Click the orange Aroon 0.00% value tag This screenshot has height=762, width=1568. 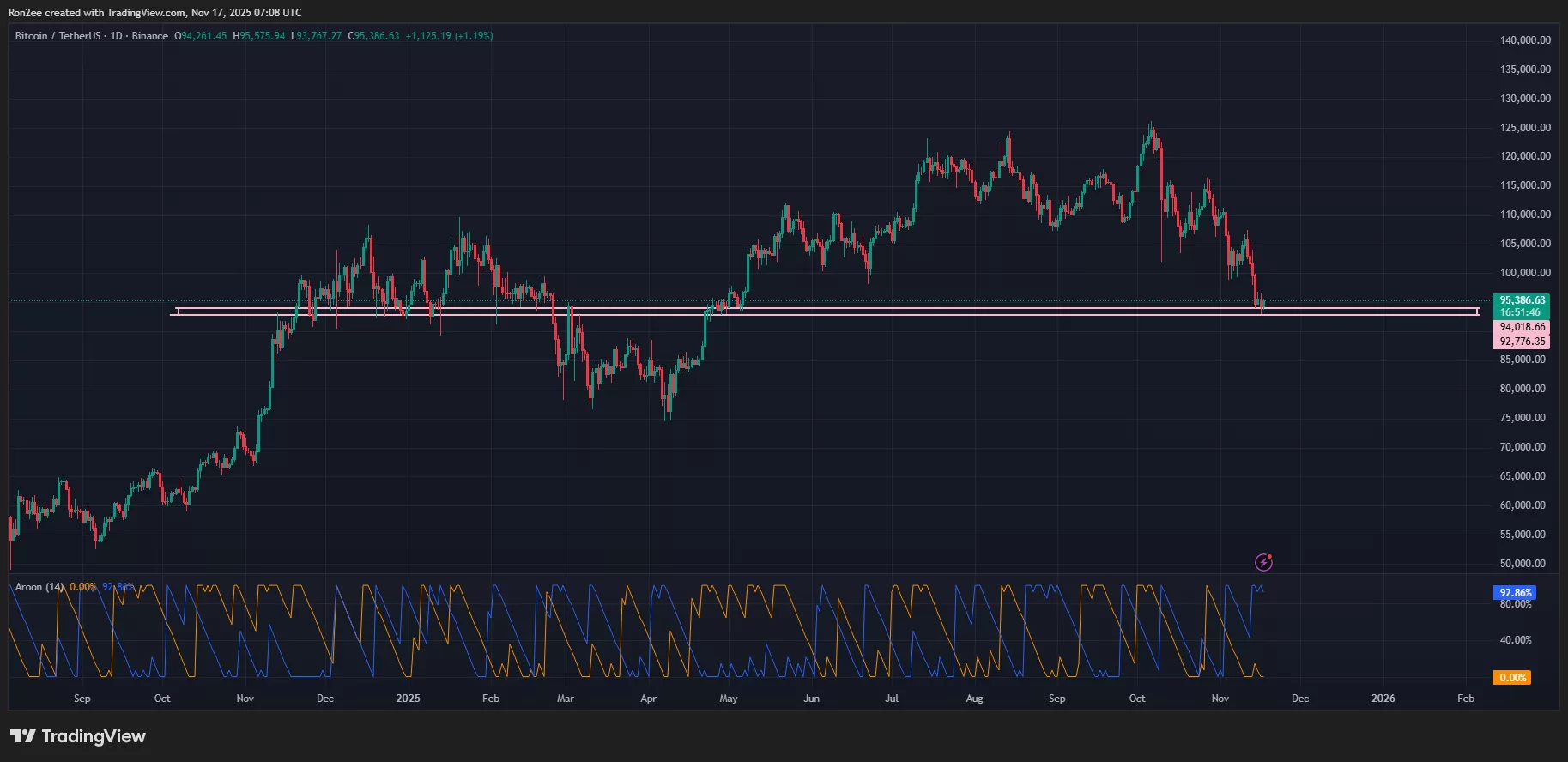(1512, 678)
